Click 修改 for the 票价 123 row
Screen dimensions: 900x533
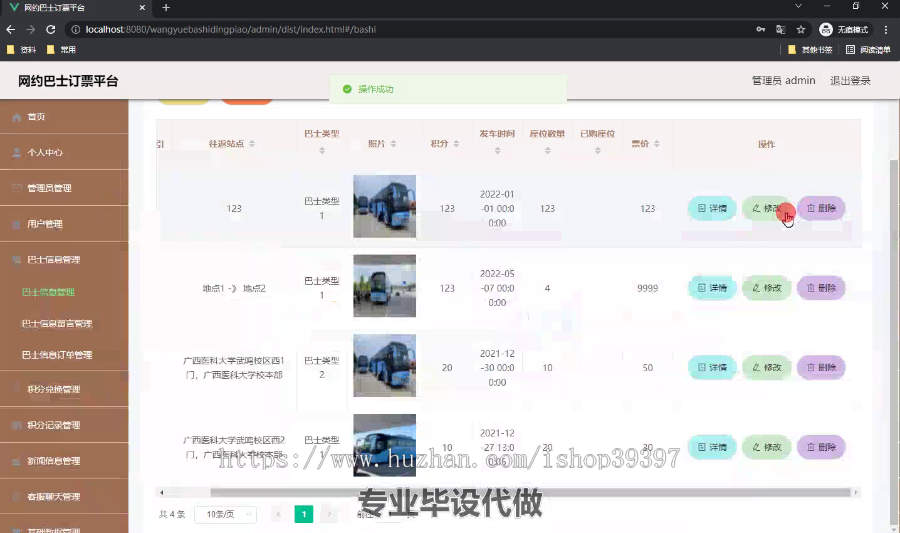coord(766,208)
